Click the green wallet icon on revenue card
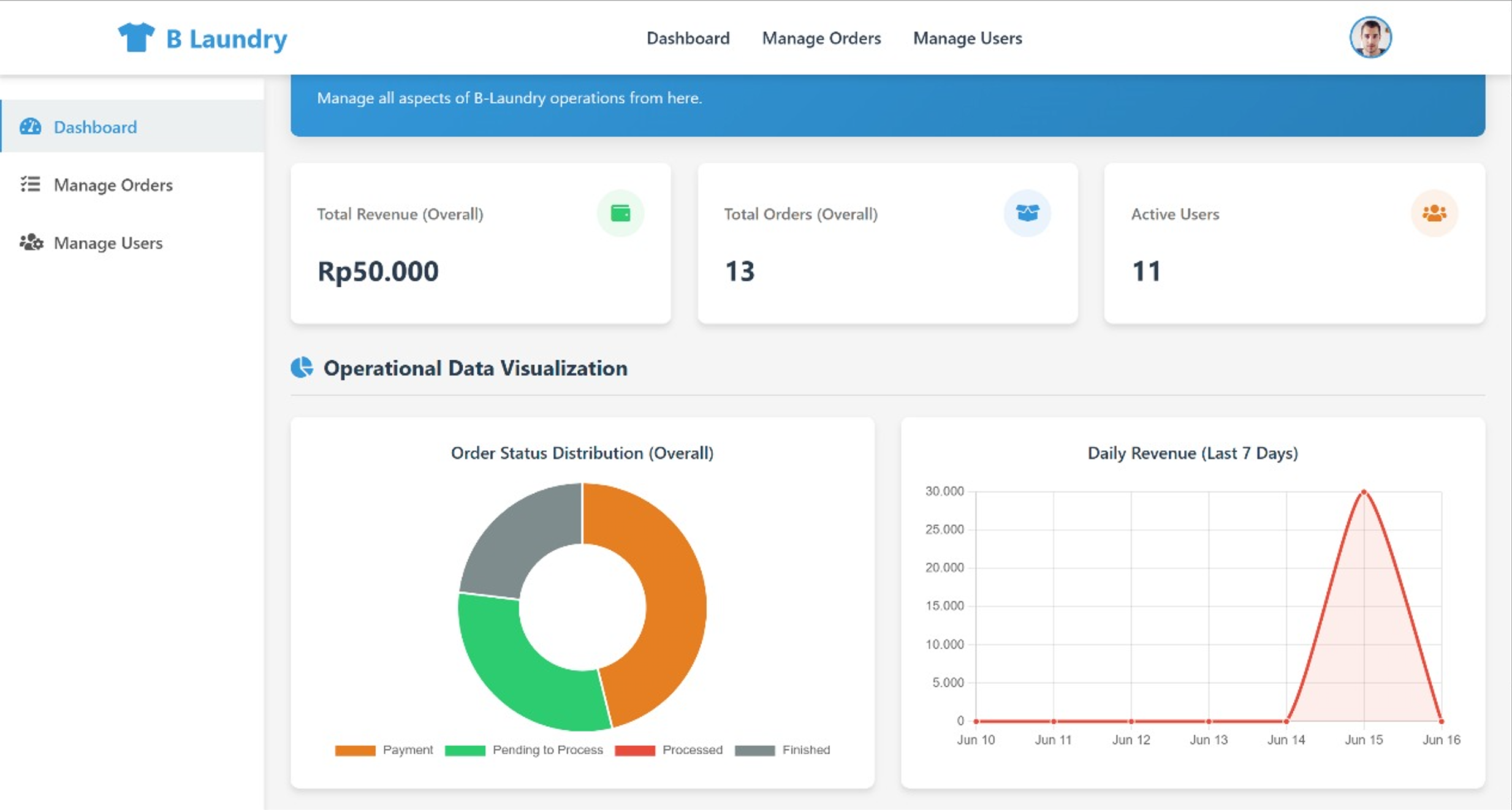Image resolution: width=1512 pixels, height=810 pixels. click(x=620, y=213)
